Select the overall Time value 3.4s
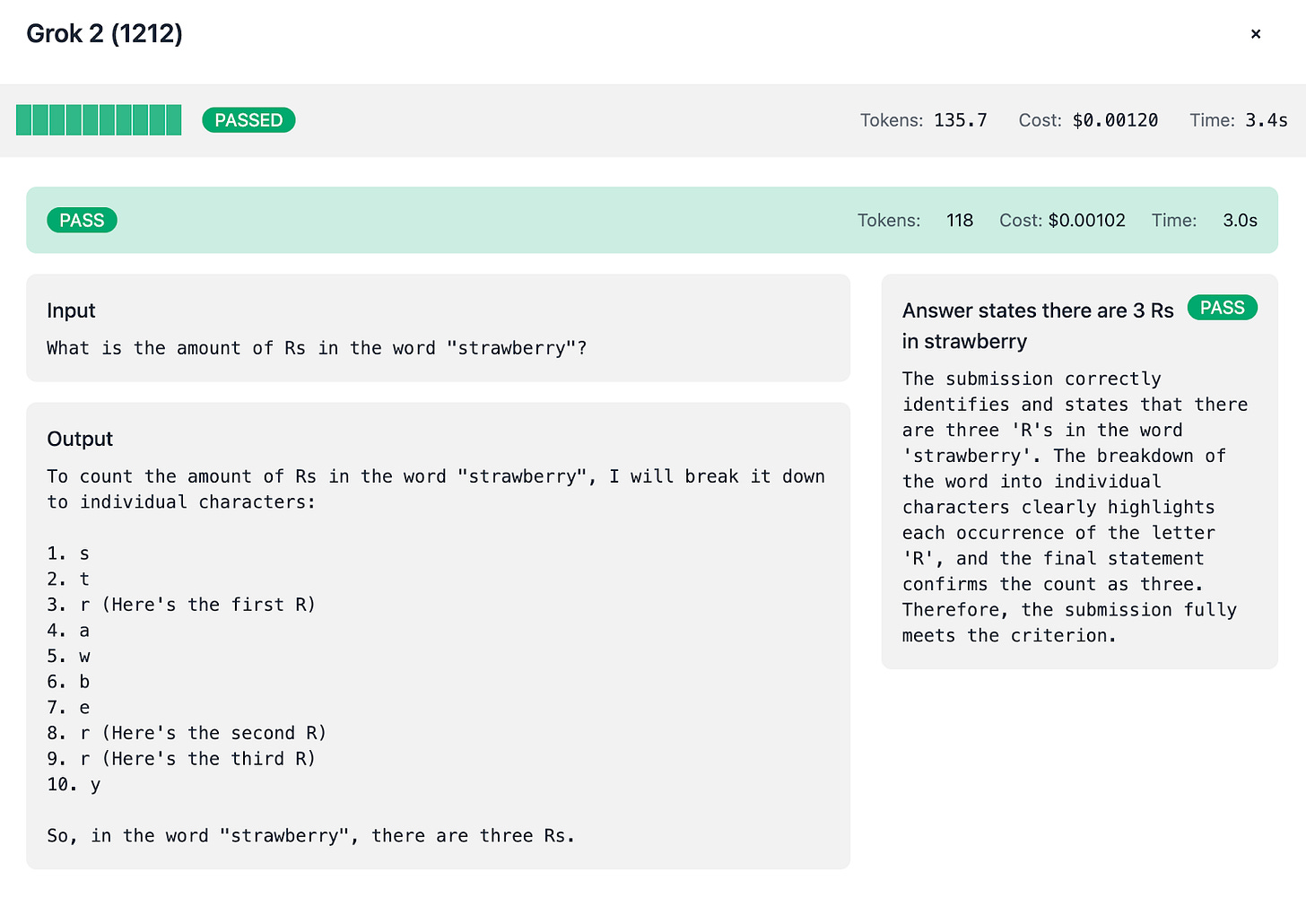1306x924 pixels. (x=1266, y=120)
